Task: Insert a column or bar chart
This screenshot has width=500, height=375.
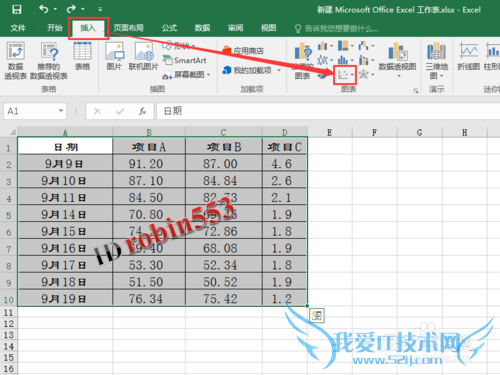Action: (x=325, y=46)
